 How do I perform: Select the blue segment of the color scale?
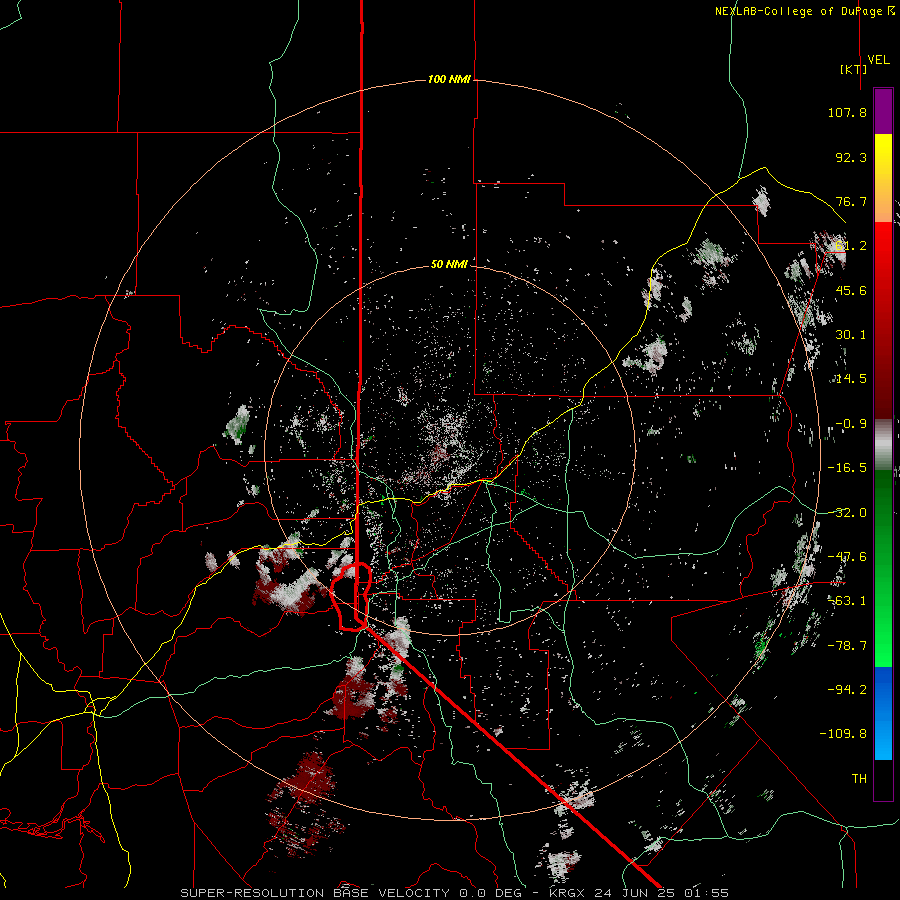(x=883, y=713)
